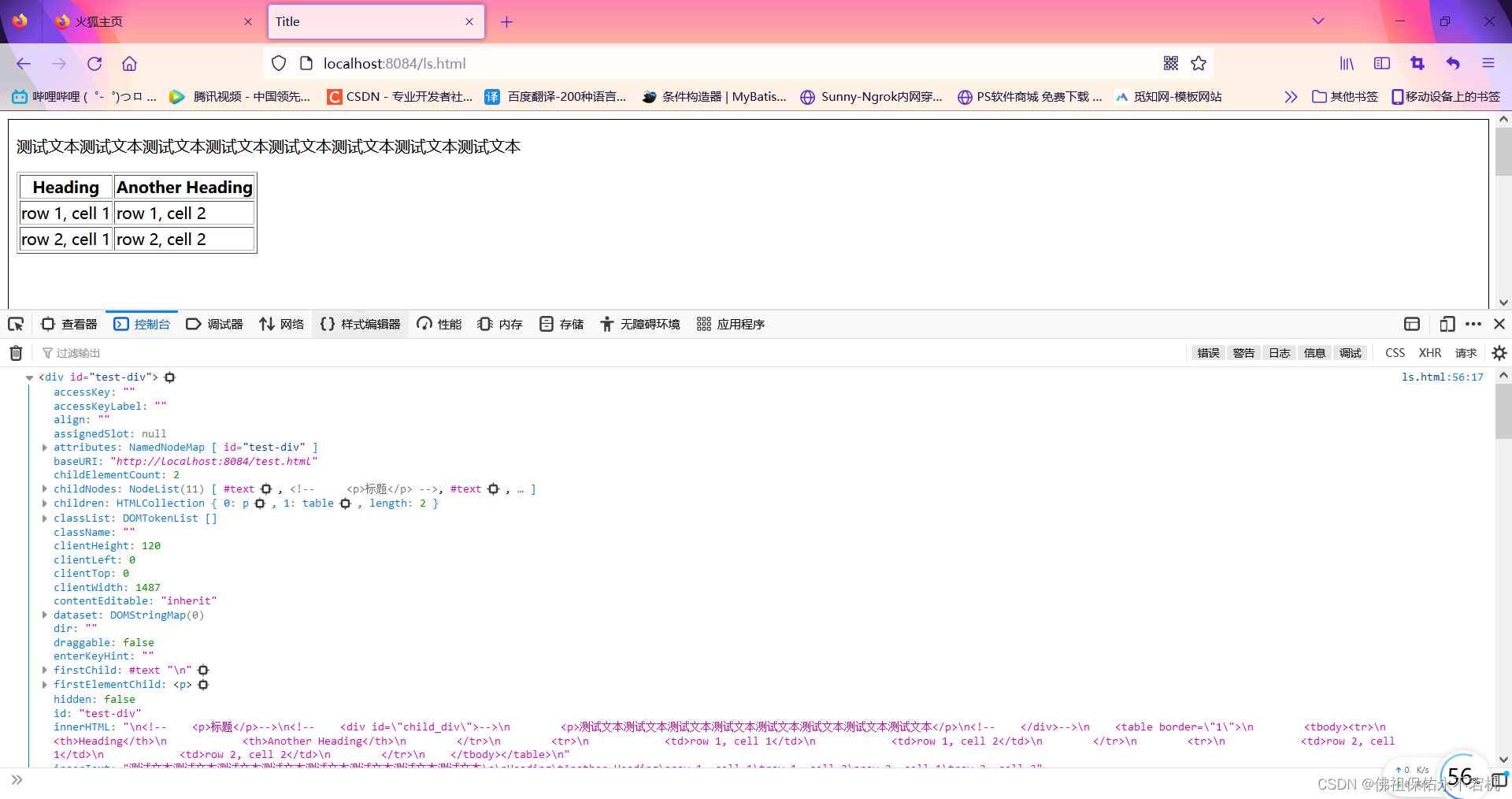The width and height of the screenshot is (1512, 799).
Task: Toggle the 错误 errors filter
Action: point(1208,353)
